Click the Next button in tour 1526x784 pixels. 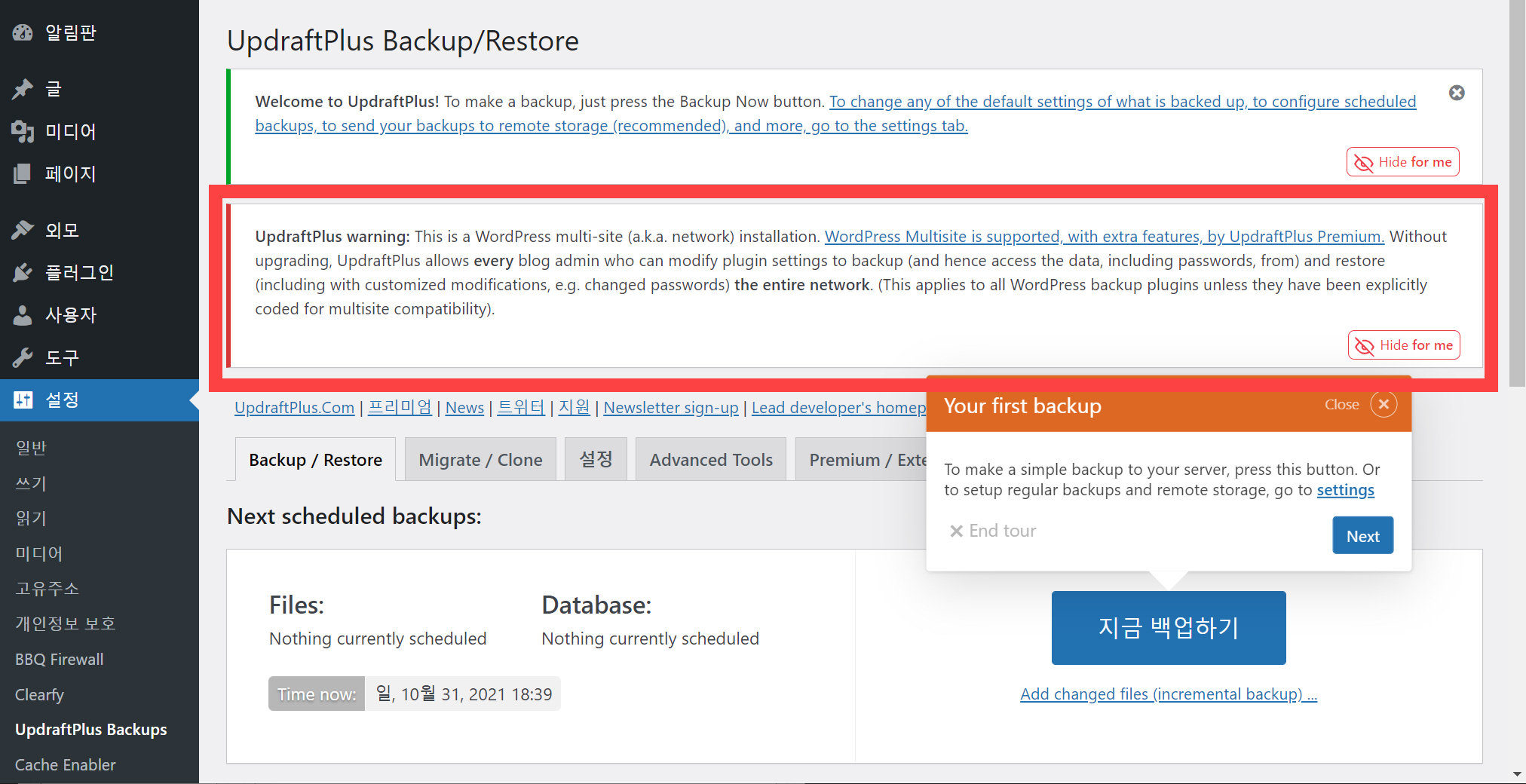[x=1362, y=535]
